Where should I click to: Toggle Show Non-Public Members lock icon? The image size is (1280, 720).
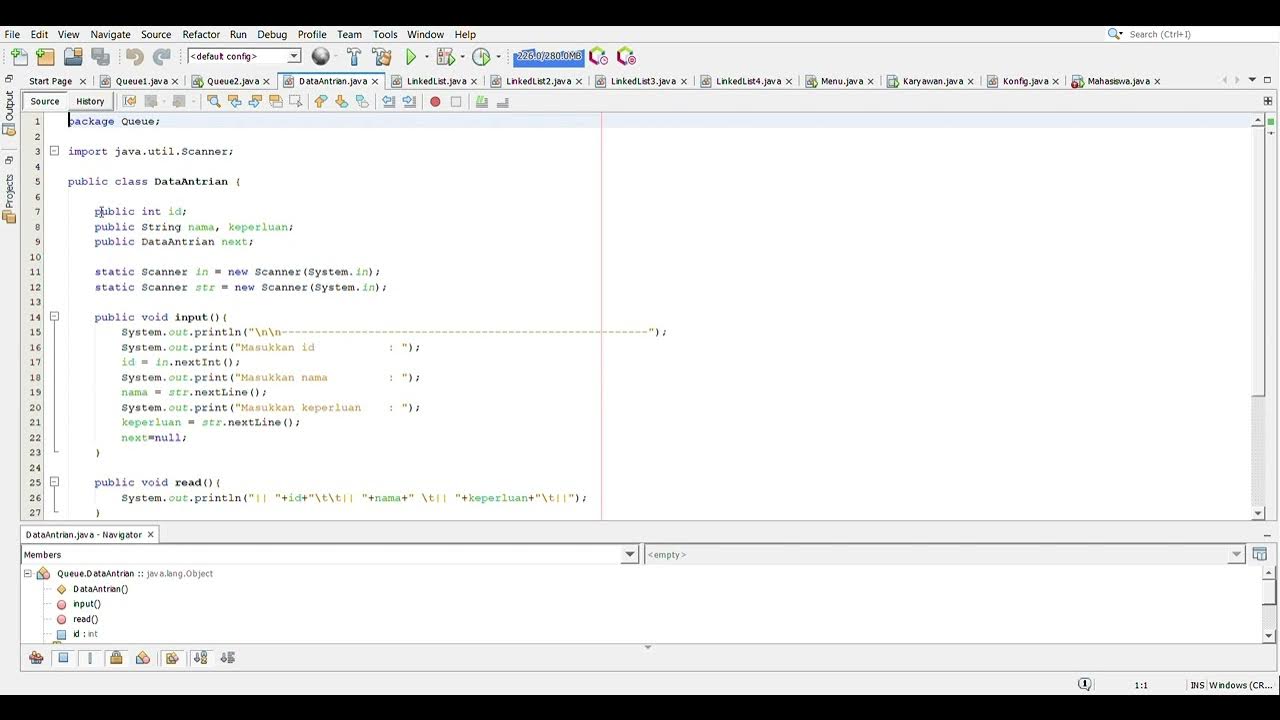coord(116,657)
